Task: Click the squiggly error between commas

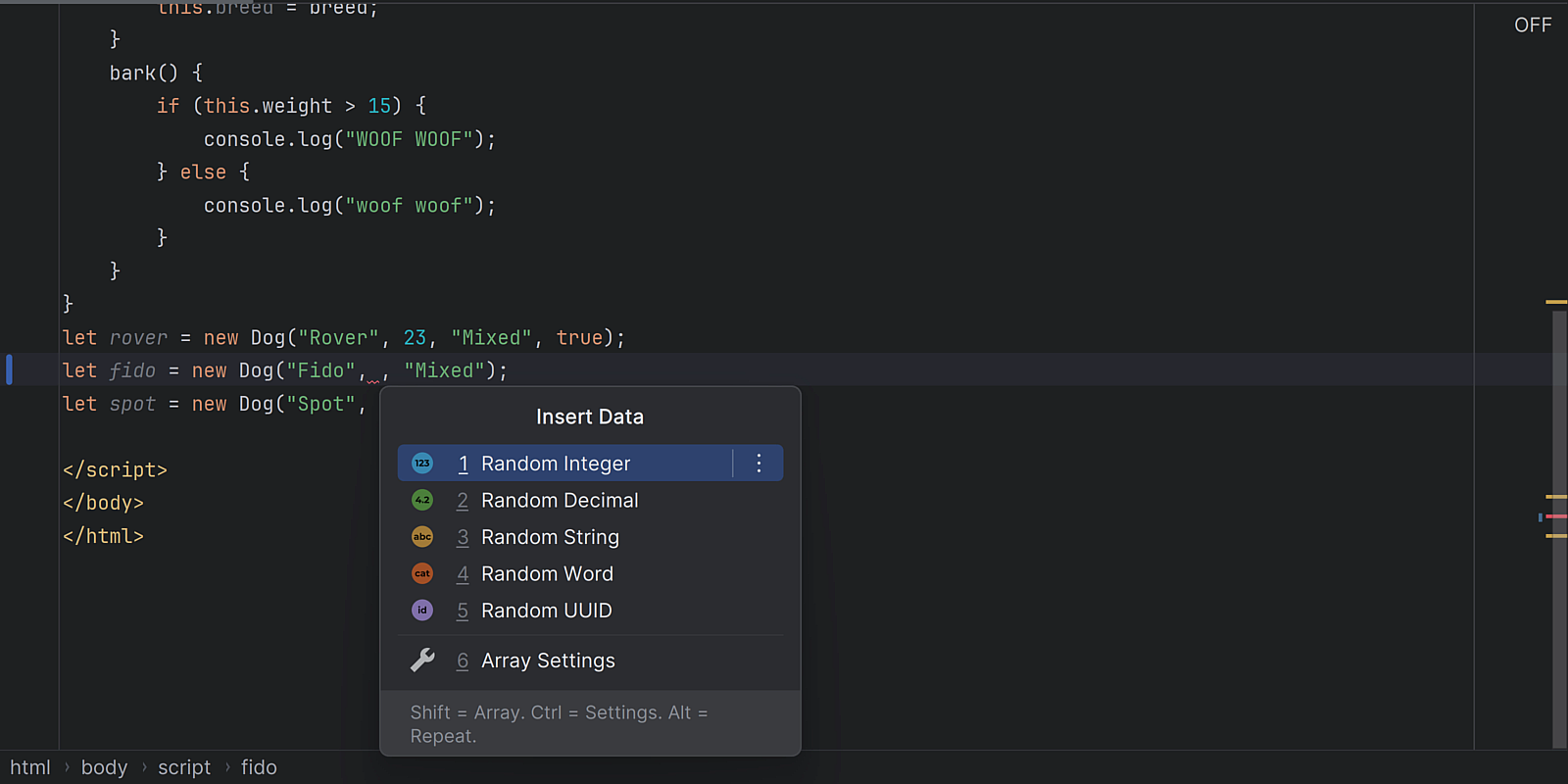Action: [x=373, y=381]
